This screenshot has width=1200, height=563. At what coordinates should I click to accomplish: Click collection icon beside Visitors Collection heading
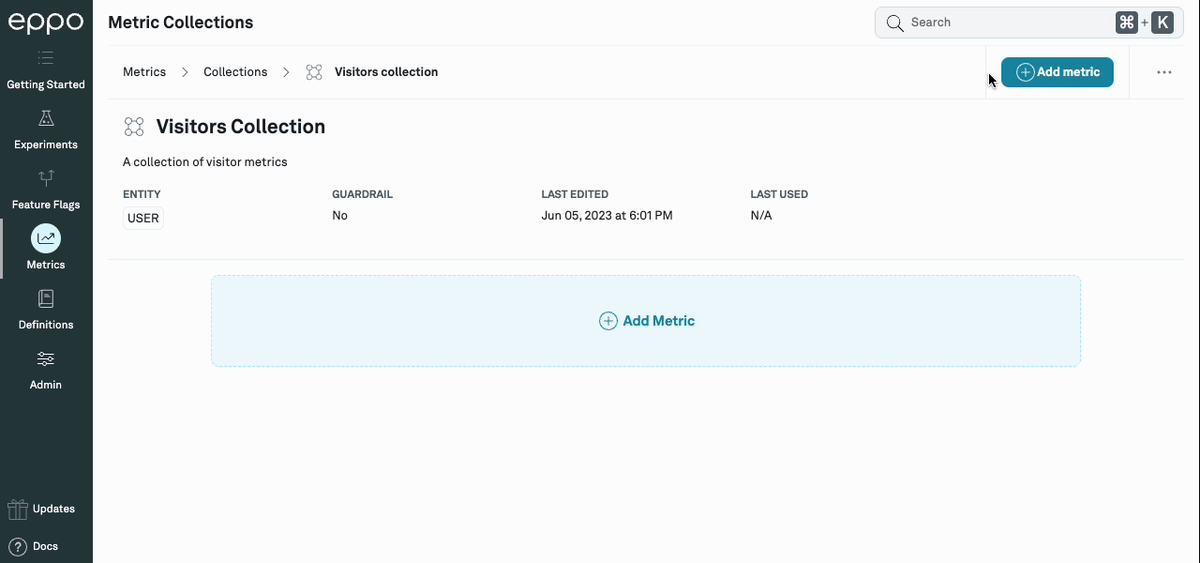tap(134, 127)
